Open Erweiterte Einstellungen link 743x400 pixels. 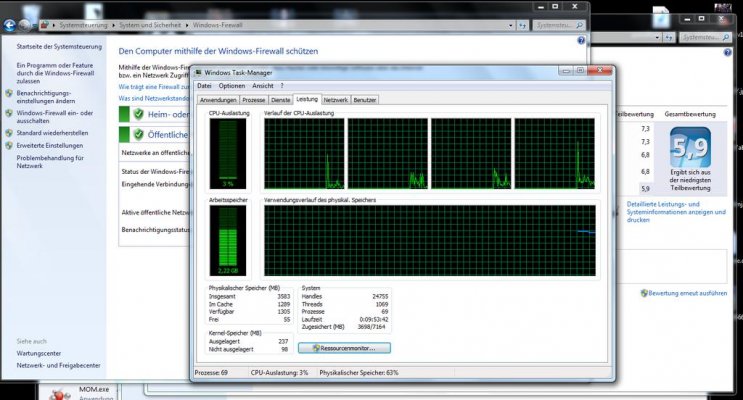(x=50, y=145)
